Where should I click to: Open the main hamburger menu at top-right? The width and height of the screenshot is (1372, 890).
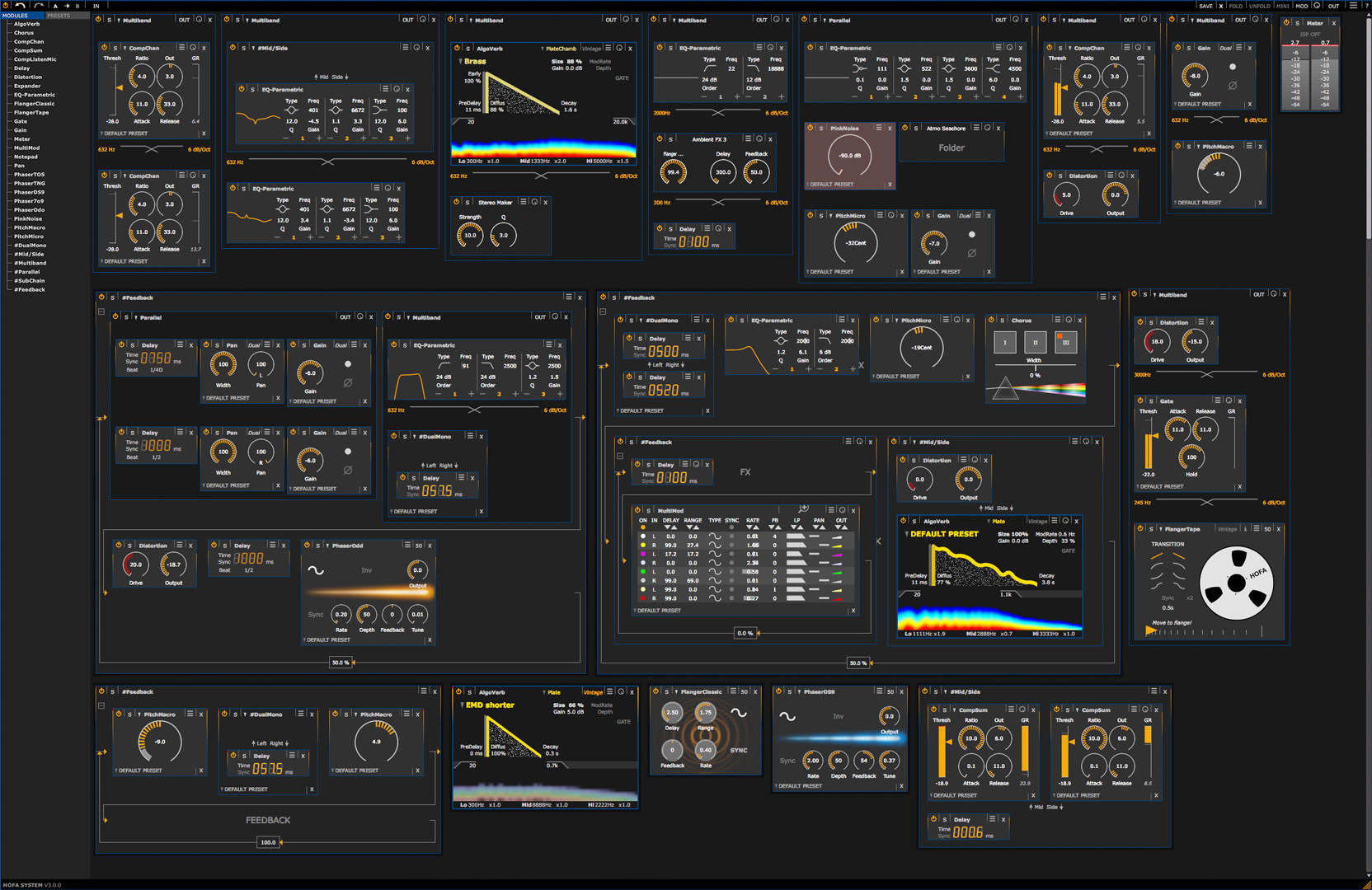(x=1353, y=6)
